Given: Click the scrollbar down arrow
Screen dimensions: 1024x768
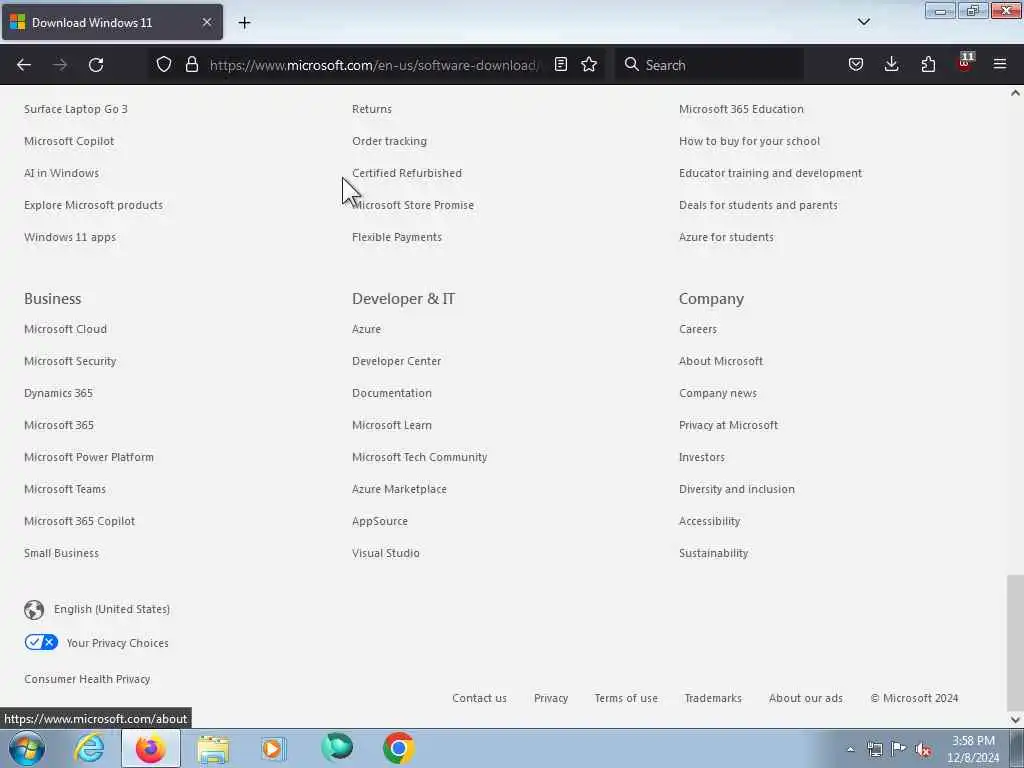Looking at the screenshot, I should [1015, 720].
